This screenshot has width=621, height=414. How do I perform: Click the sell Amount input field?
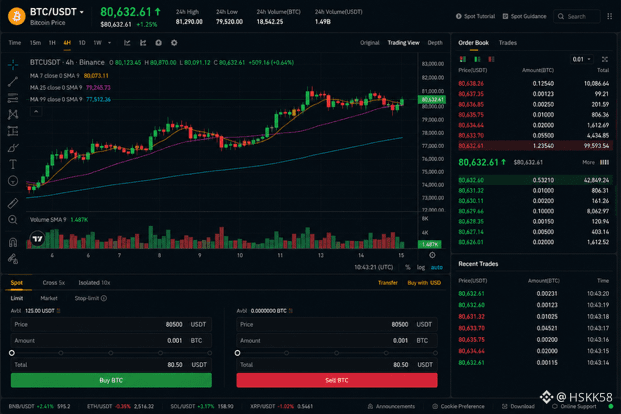[x=337, y=341]
